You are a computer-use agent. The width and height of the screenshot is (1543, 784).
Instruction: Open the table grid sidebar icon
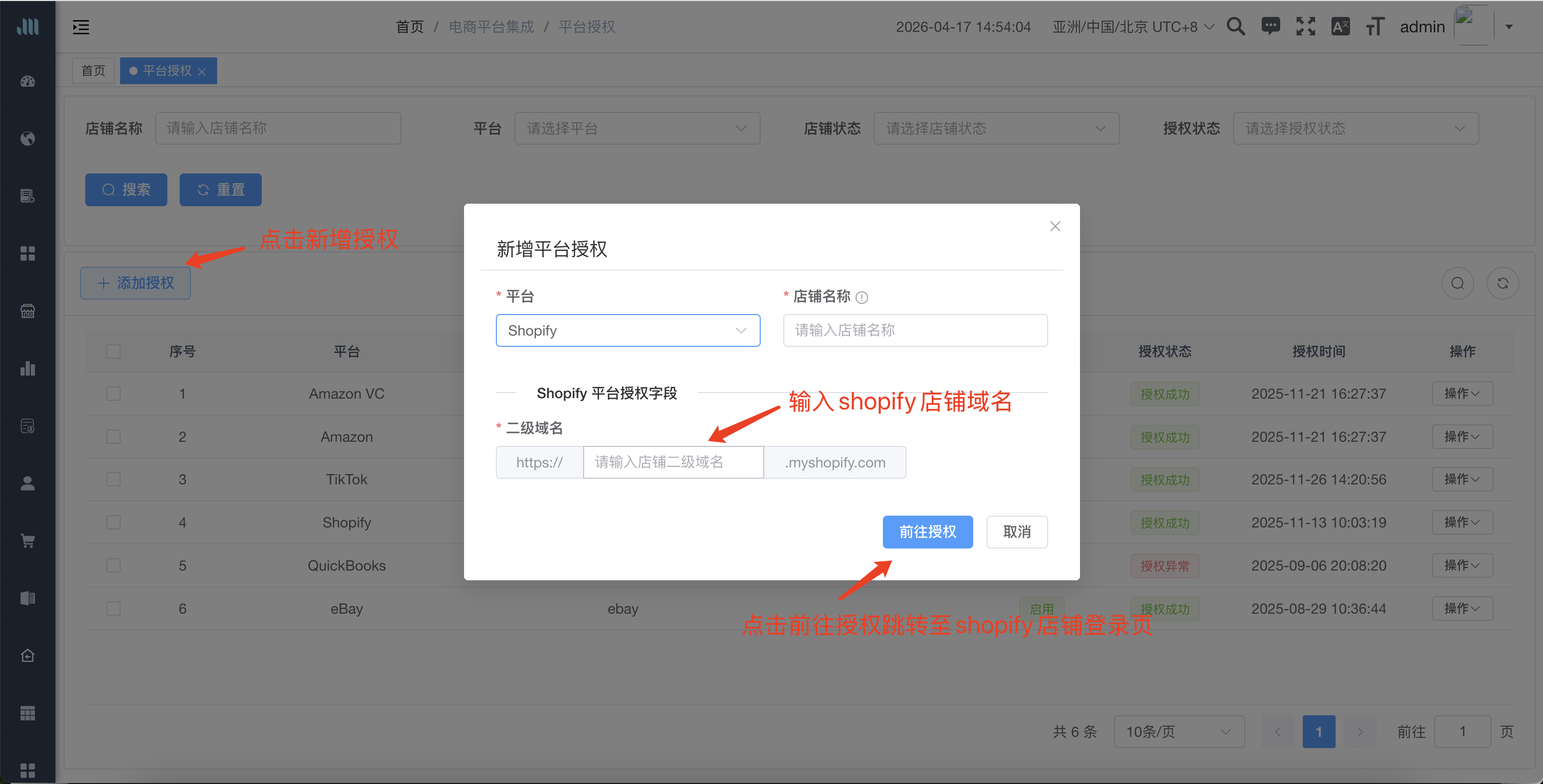point(28,713)
